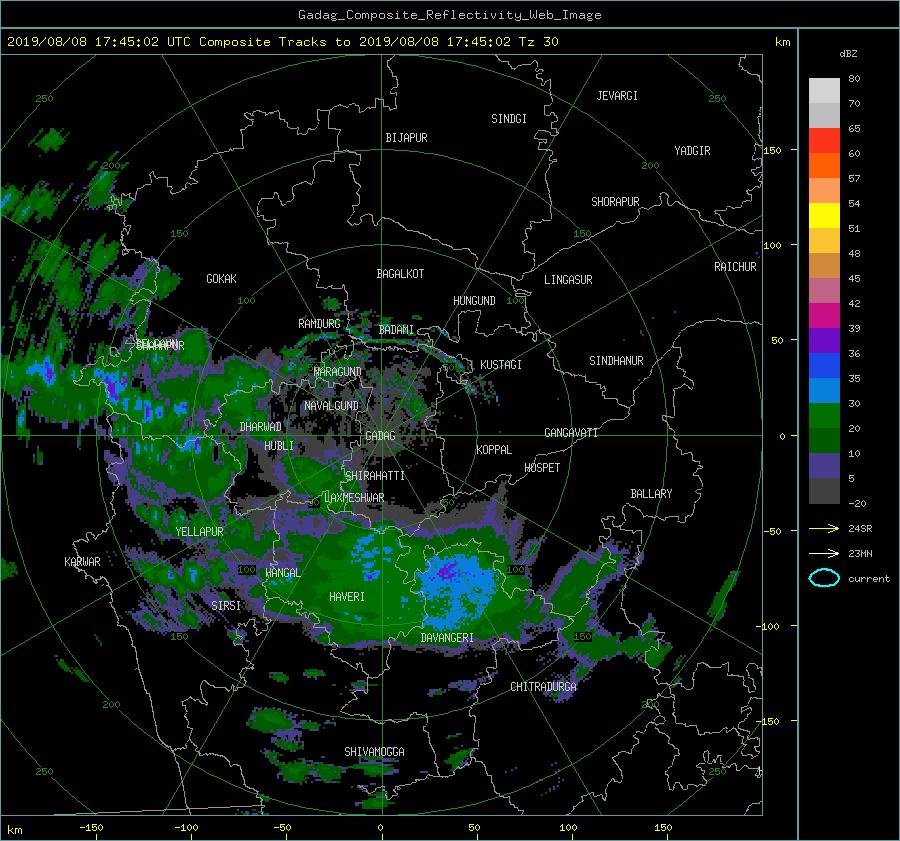The width and height of the screenshot is (900, 841).
Task: Click the KOPPAL city label
Action: pyautogui.click(x=494, y=450)
